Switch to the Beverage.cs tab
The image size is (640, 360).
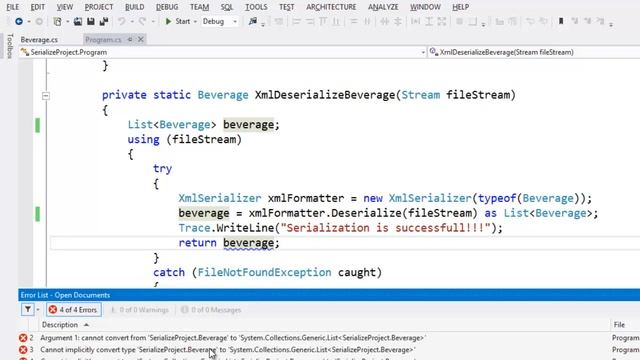(39, 40)
